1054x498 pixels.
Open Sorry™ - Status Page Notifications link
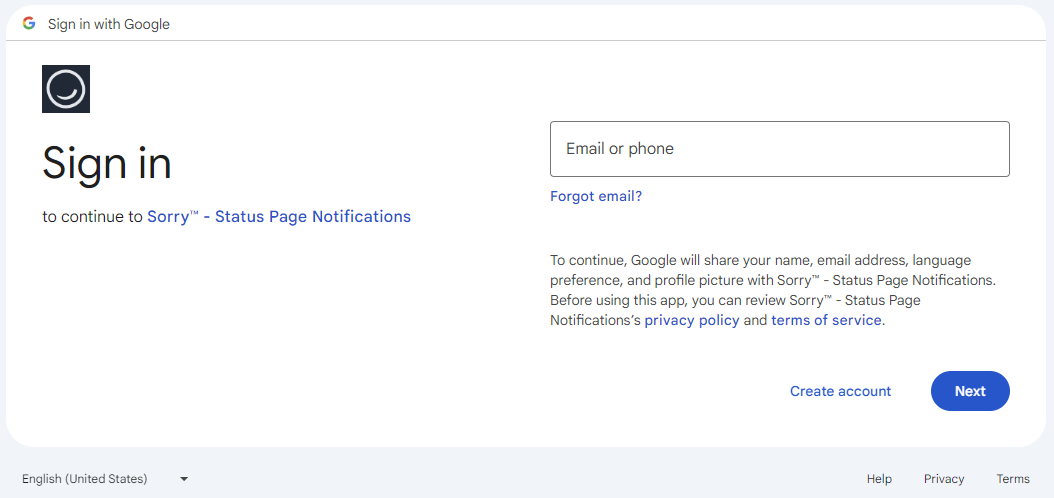[x=279, y=216]
